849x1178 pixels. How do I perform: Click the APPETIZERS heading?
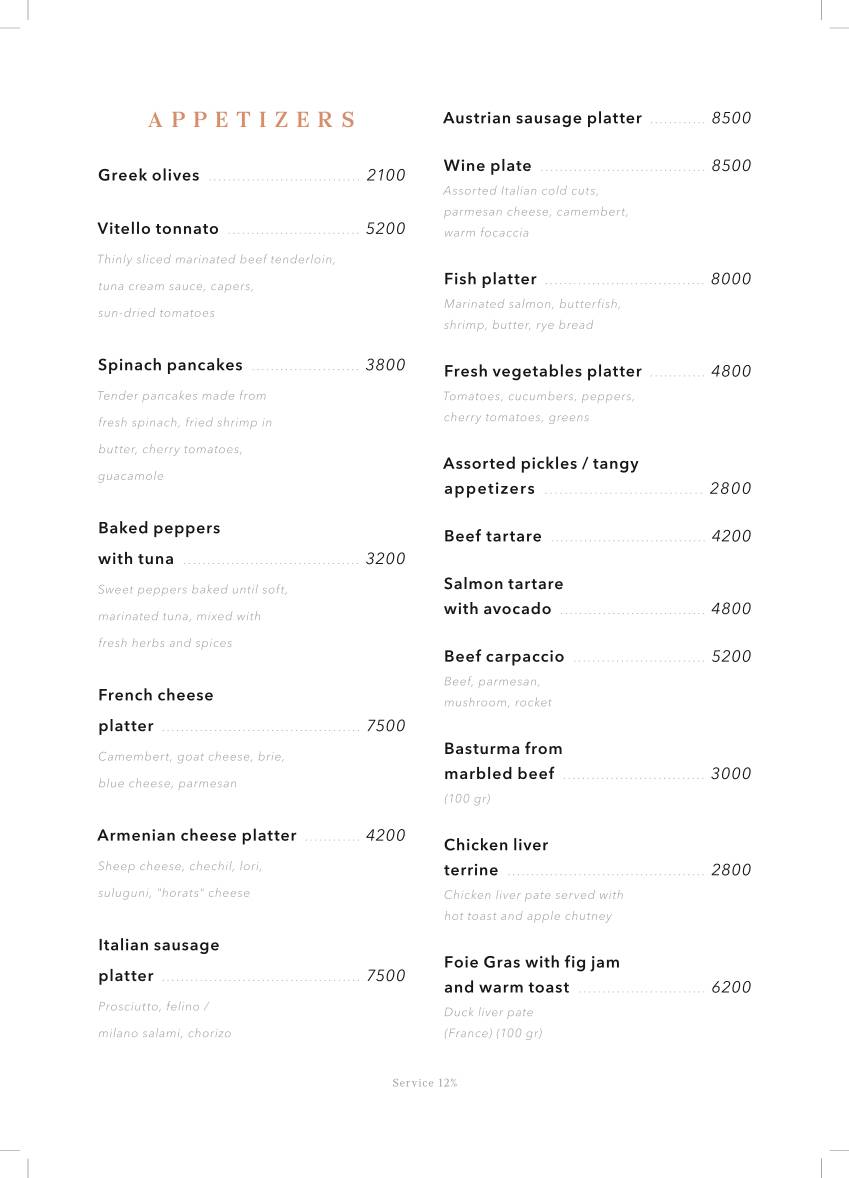click(x=252, y=120)
